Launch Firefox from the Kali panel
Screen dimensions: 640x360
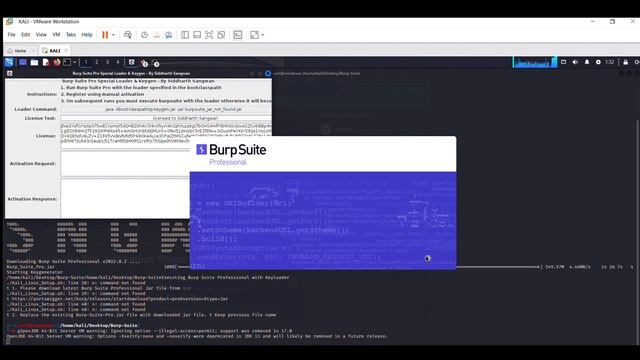(57, 62)
